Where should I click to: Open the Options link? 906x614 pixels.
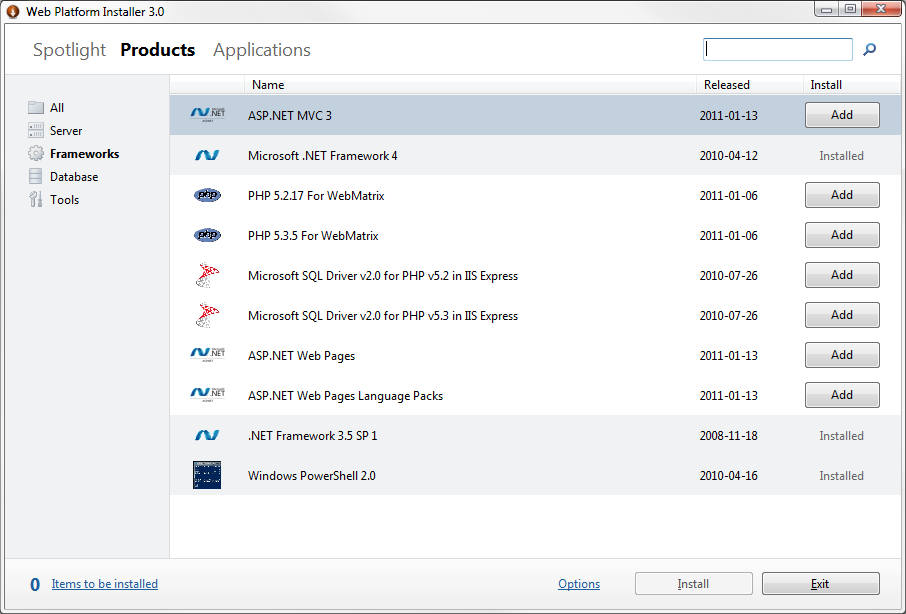coord(579,584)
